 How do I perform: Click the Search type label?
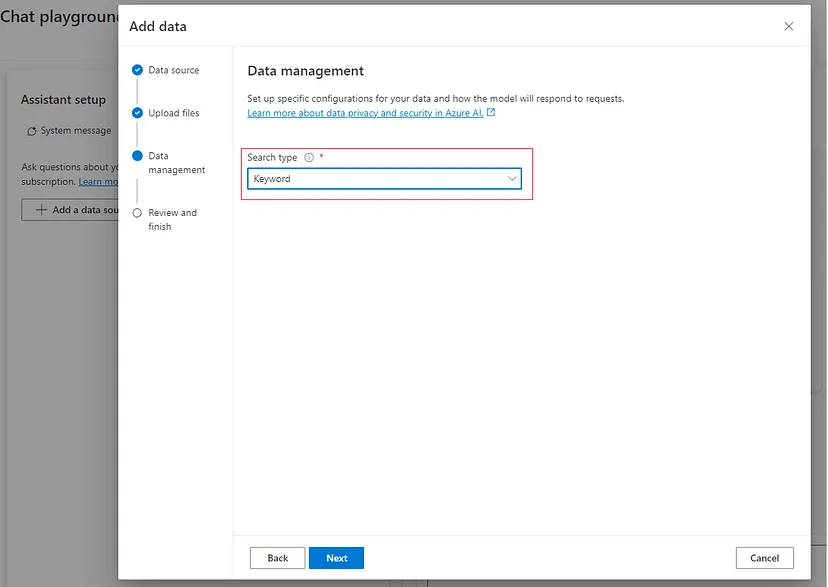(272, 157)
